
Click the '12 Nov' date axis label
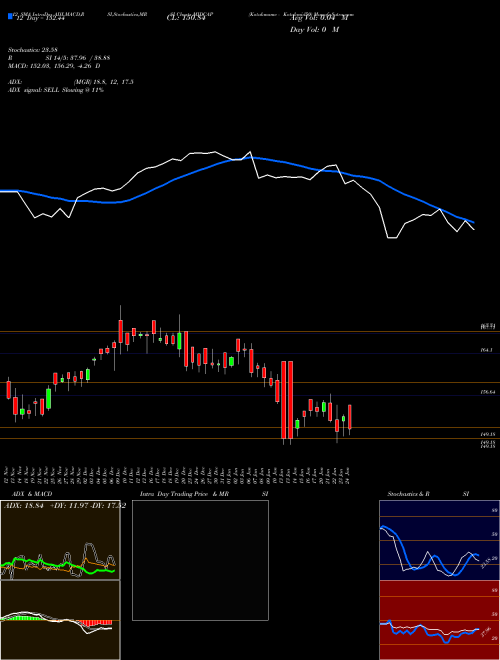(7, 474)
